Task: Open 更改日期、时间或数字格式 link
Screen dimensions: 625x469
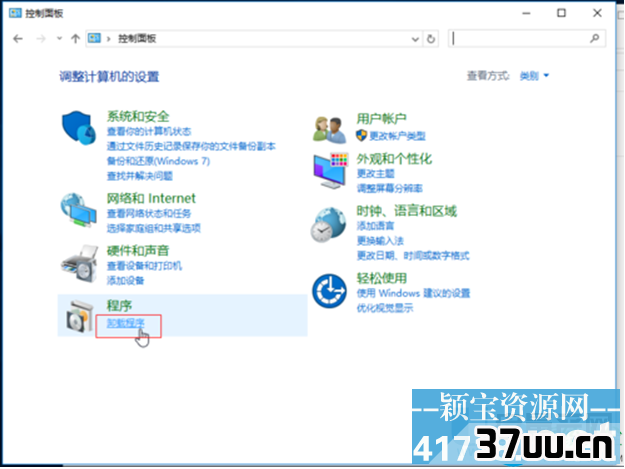Action: (x=413, y=255)
